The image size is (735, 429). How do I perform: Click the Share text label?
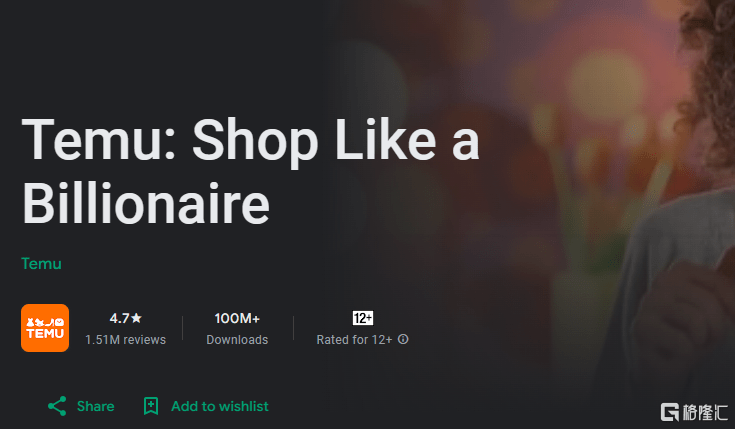[x=96, y=406]
